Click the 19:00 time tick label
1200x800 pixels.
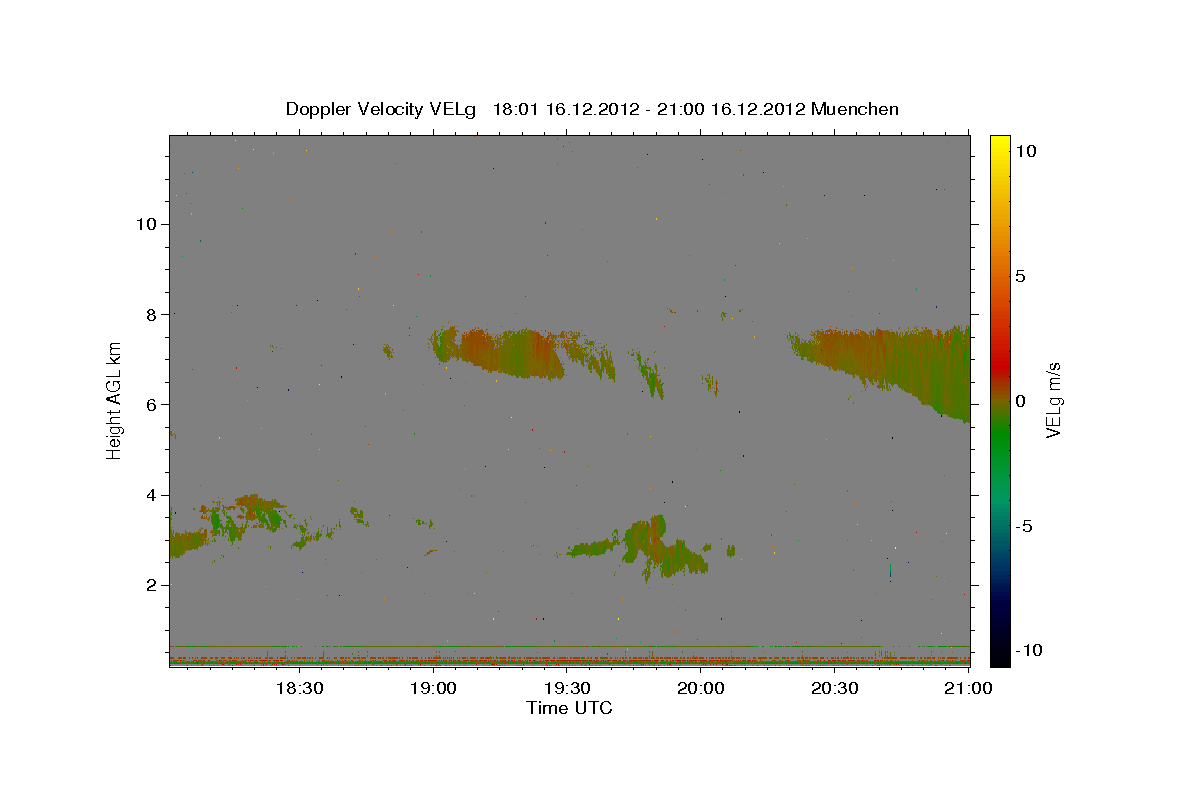[434, 688]
